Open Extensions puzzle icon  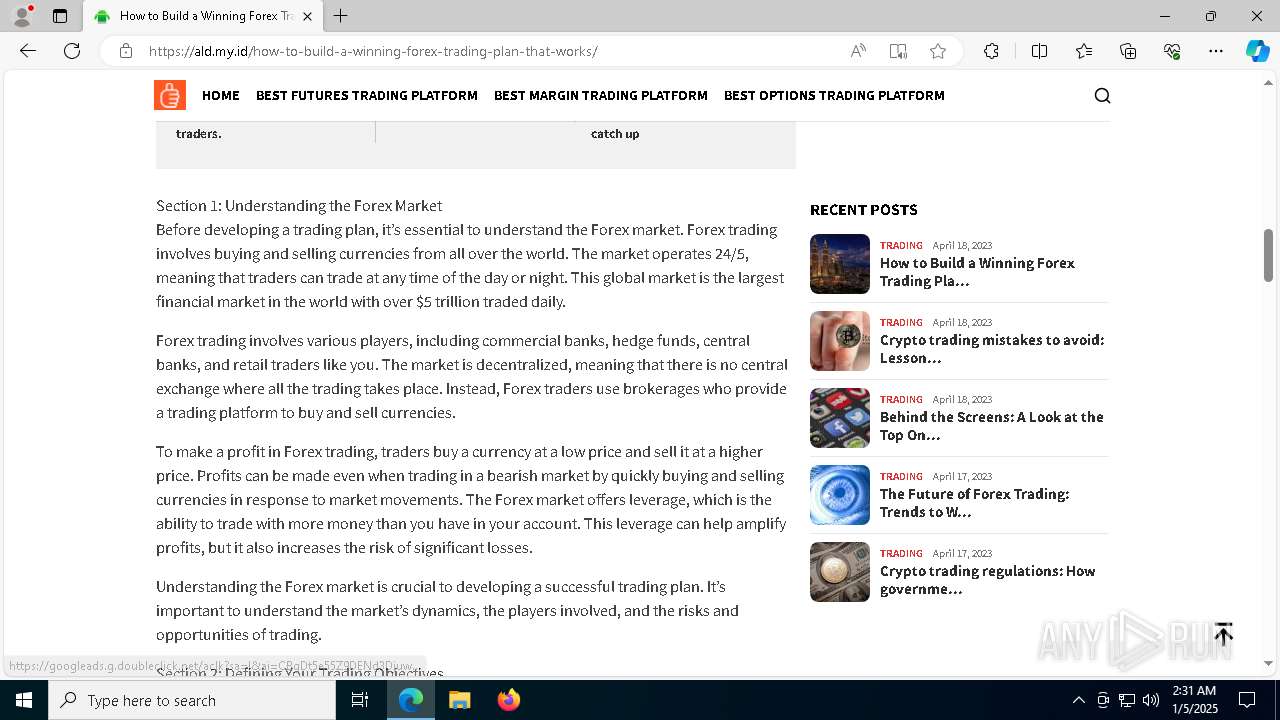coord(991,51)
